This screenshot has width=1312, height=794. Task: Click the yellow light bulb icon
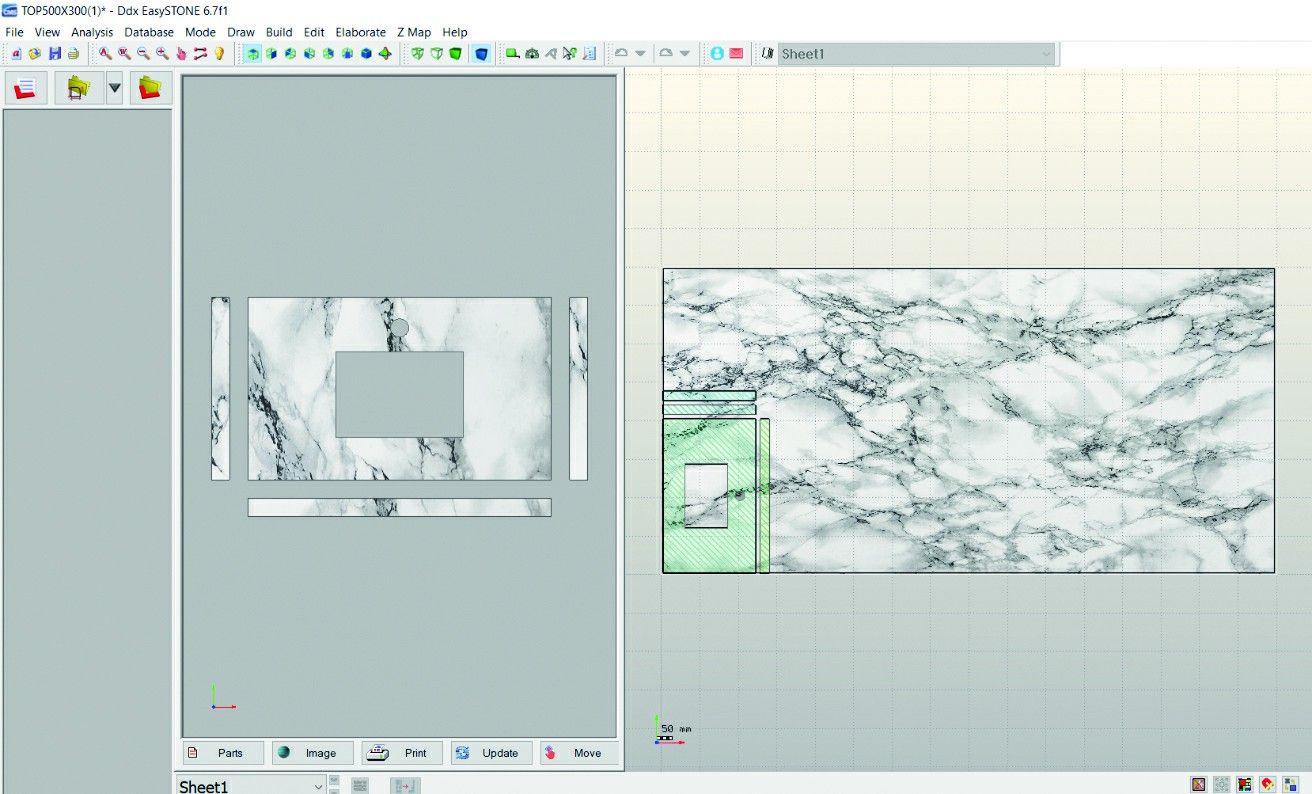219,54
